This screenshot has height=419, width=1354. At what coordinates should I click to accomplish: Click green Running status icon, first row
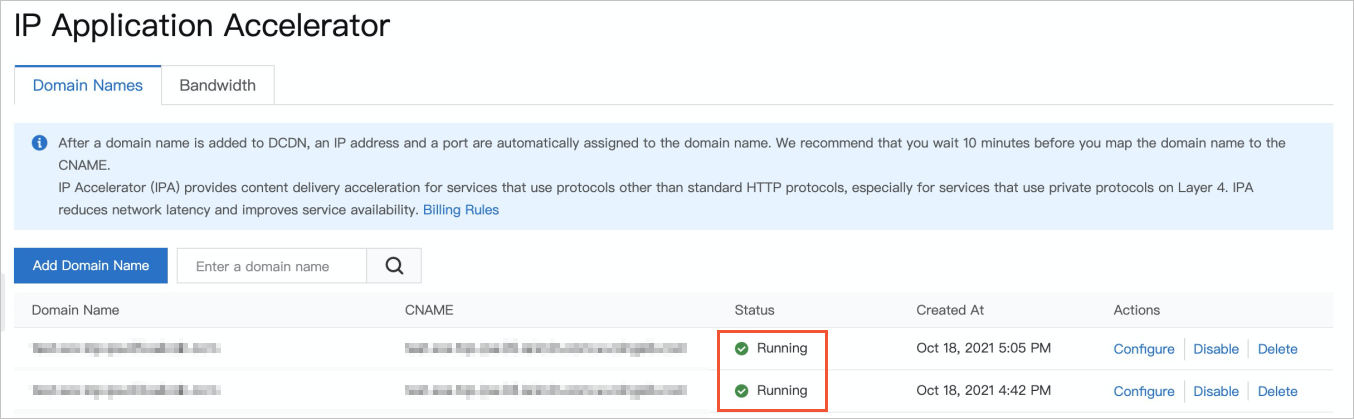[741, 349]
